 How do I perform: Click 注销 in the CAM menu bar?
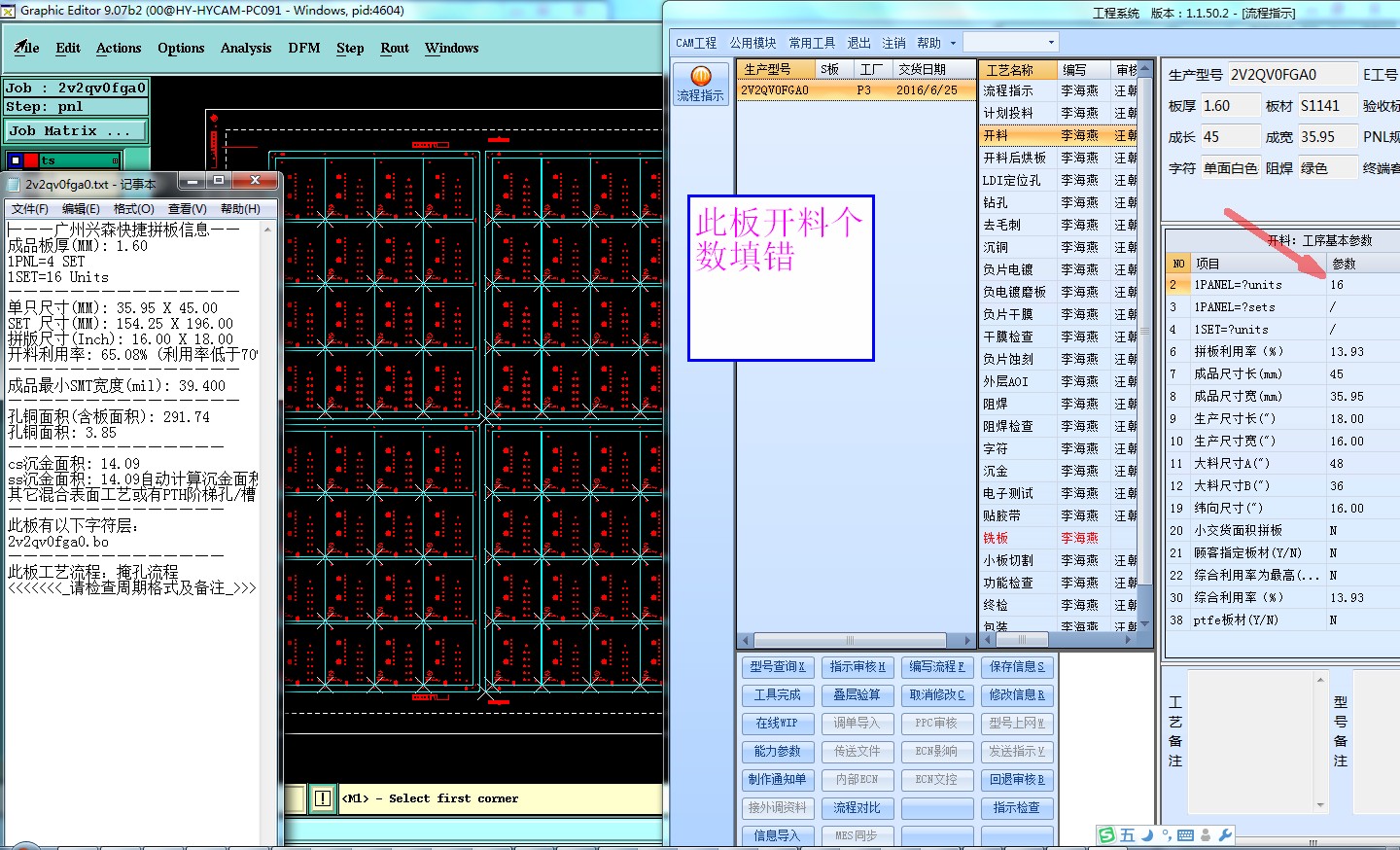[893, 43]
